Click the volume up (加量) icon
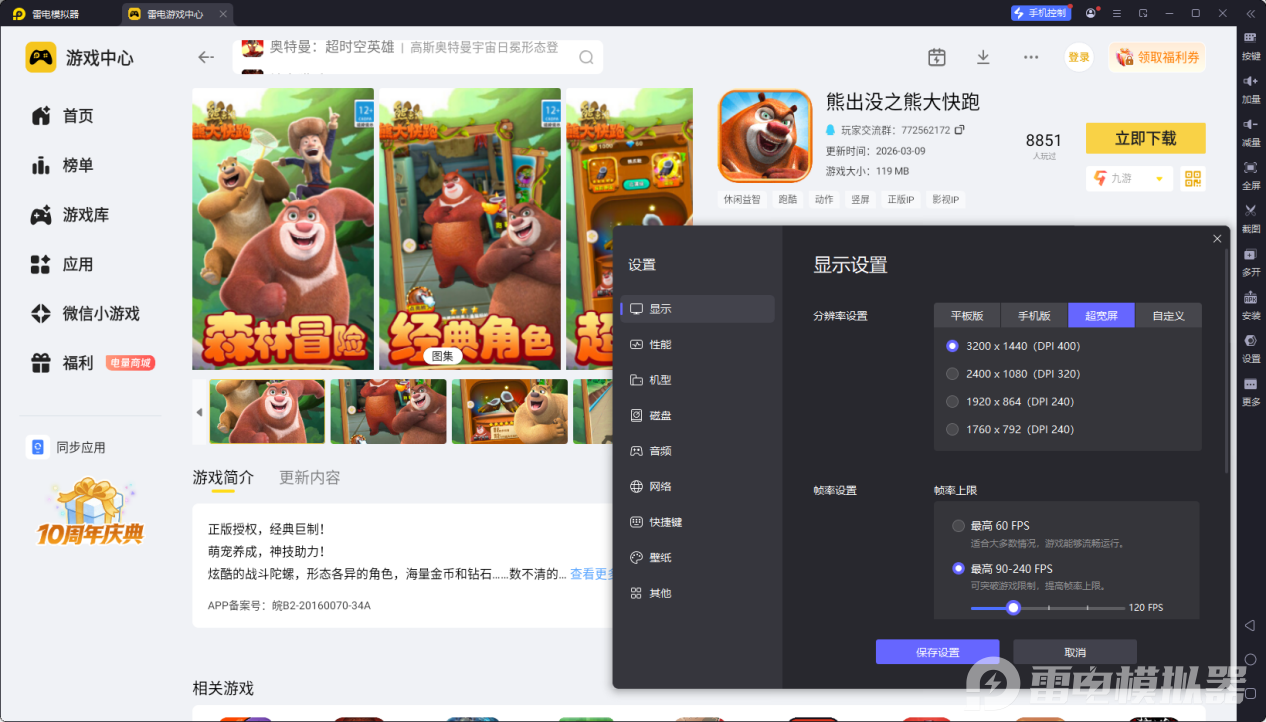 (1250, 81)
